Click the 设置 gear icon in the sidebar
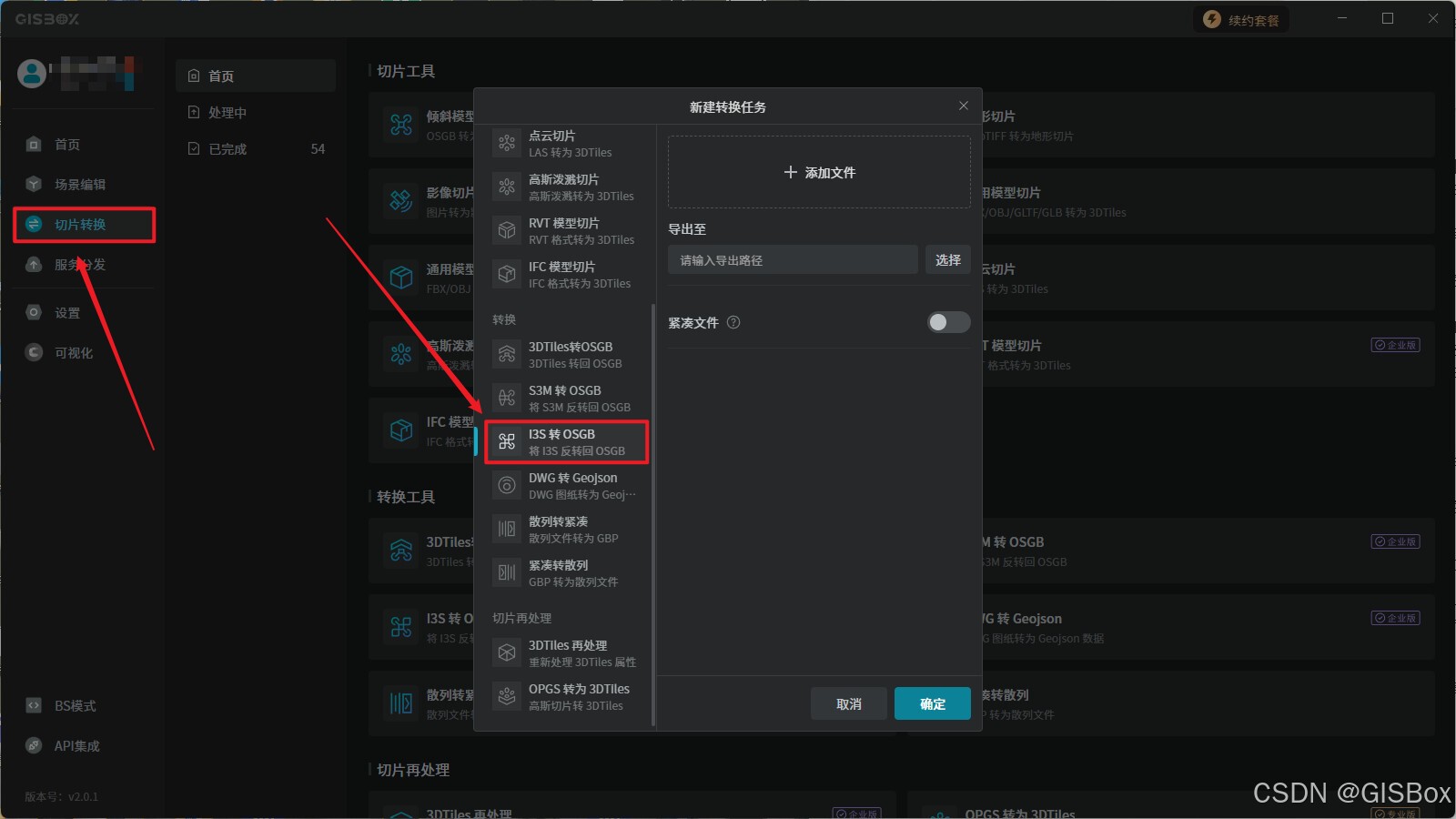 pyautogui.click(x=34, y=312)
